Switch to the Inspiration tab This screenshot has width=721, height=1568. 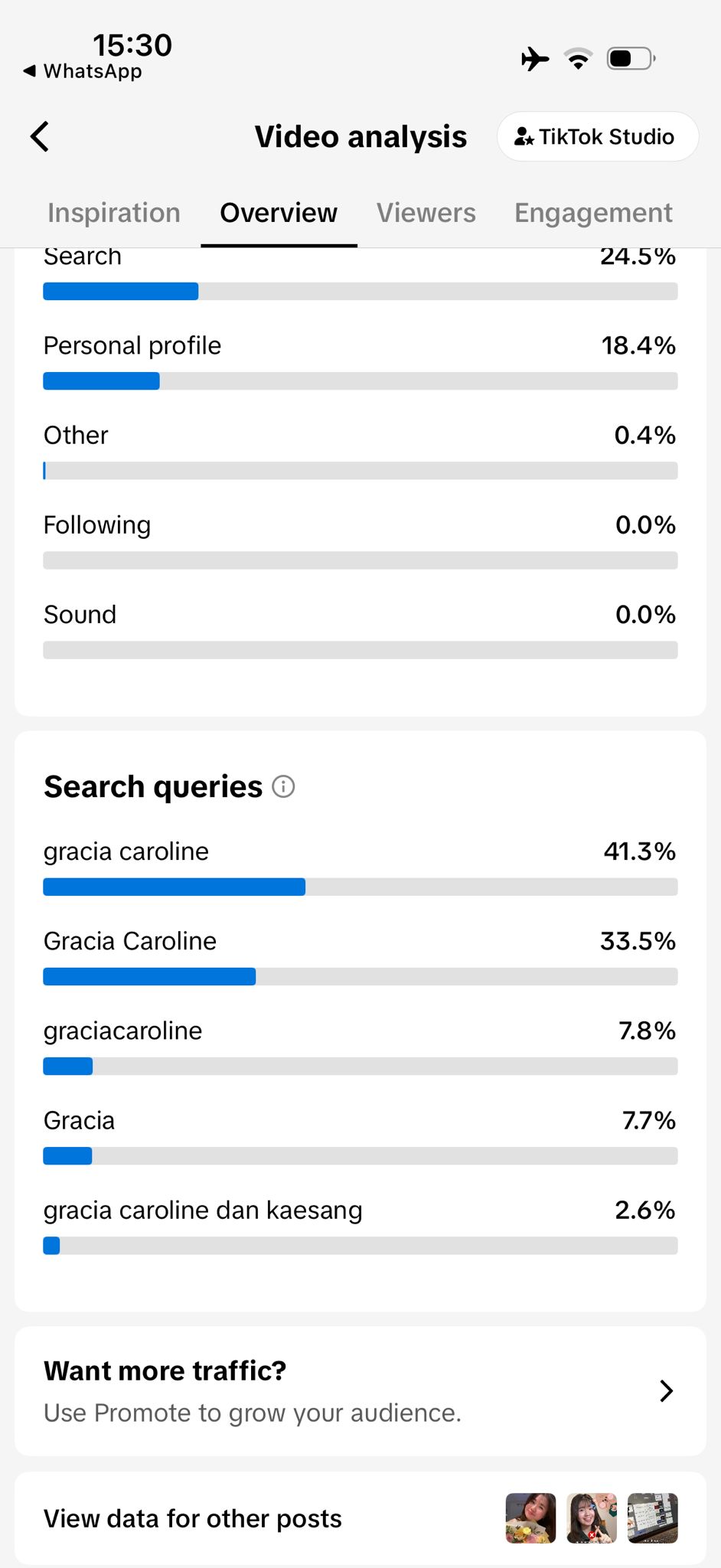114,213
